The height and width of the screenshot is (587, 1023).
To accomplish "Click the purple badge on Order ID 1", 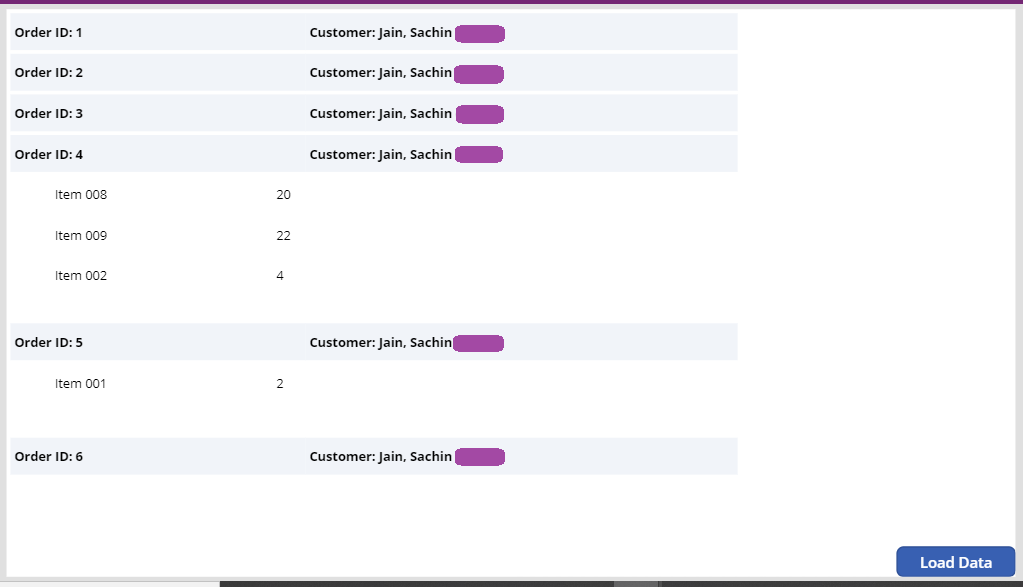I will point(479,32).
